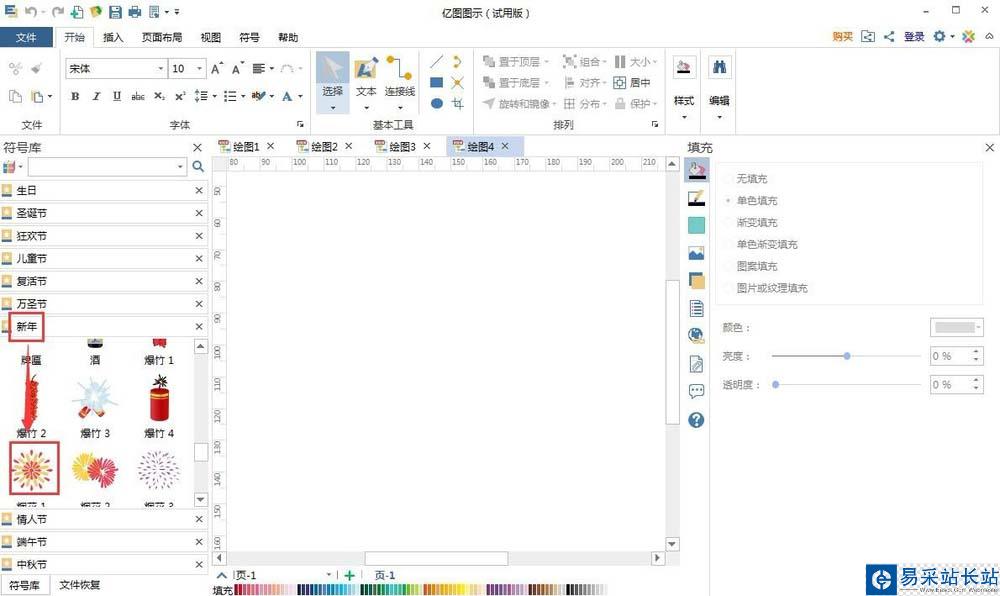Open the layers panel icon
The height and width of the screenshot is (596, 1000).
(696, 280)
